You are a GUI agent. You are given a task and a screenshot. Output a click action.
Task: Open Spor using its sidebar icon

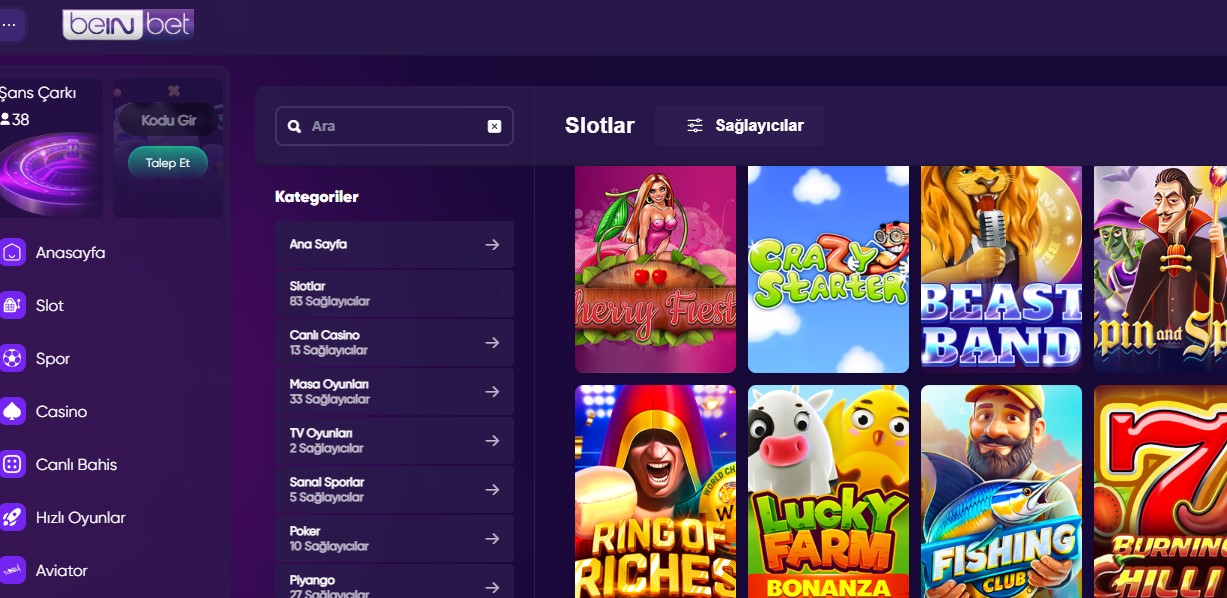(x=12, y=358)
